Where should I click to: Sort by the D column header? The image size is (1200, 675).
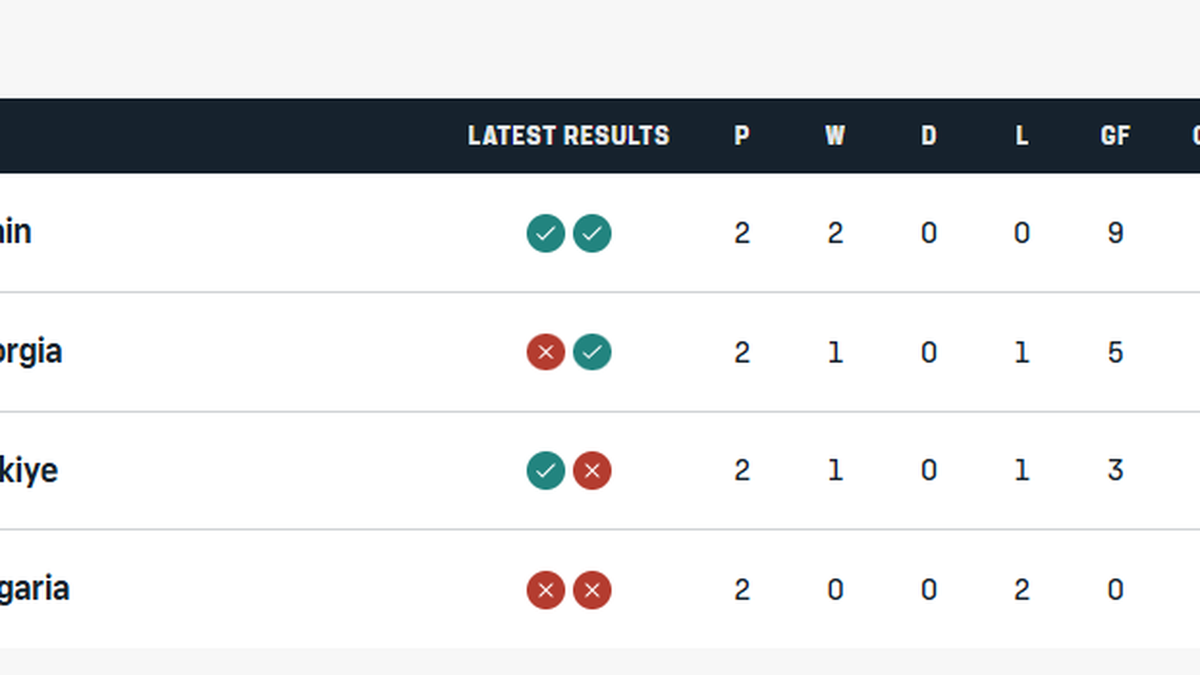tap(928, 136)
